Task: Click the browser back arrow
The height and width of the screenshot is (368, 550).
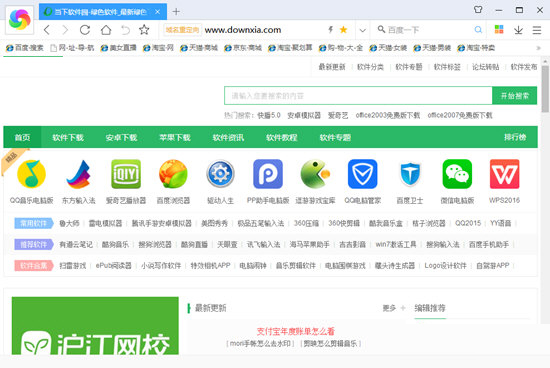Action: [x=47, y=30]
